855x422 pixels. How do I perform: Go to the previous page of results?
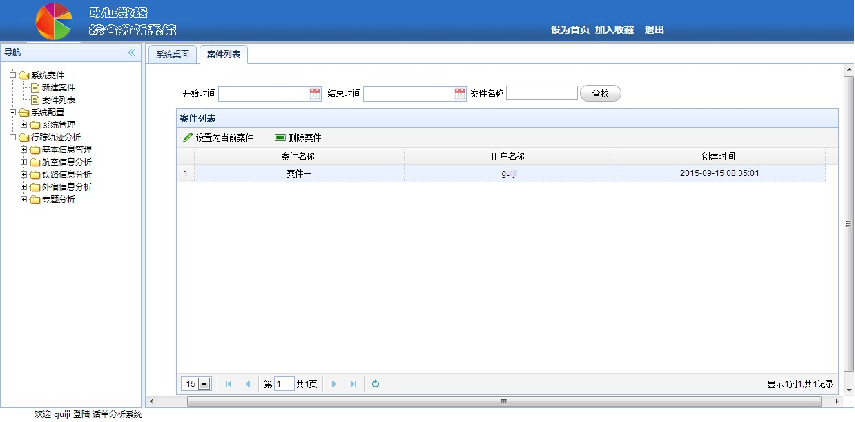(248, 384)
